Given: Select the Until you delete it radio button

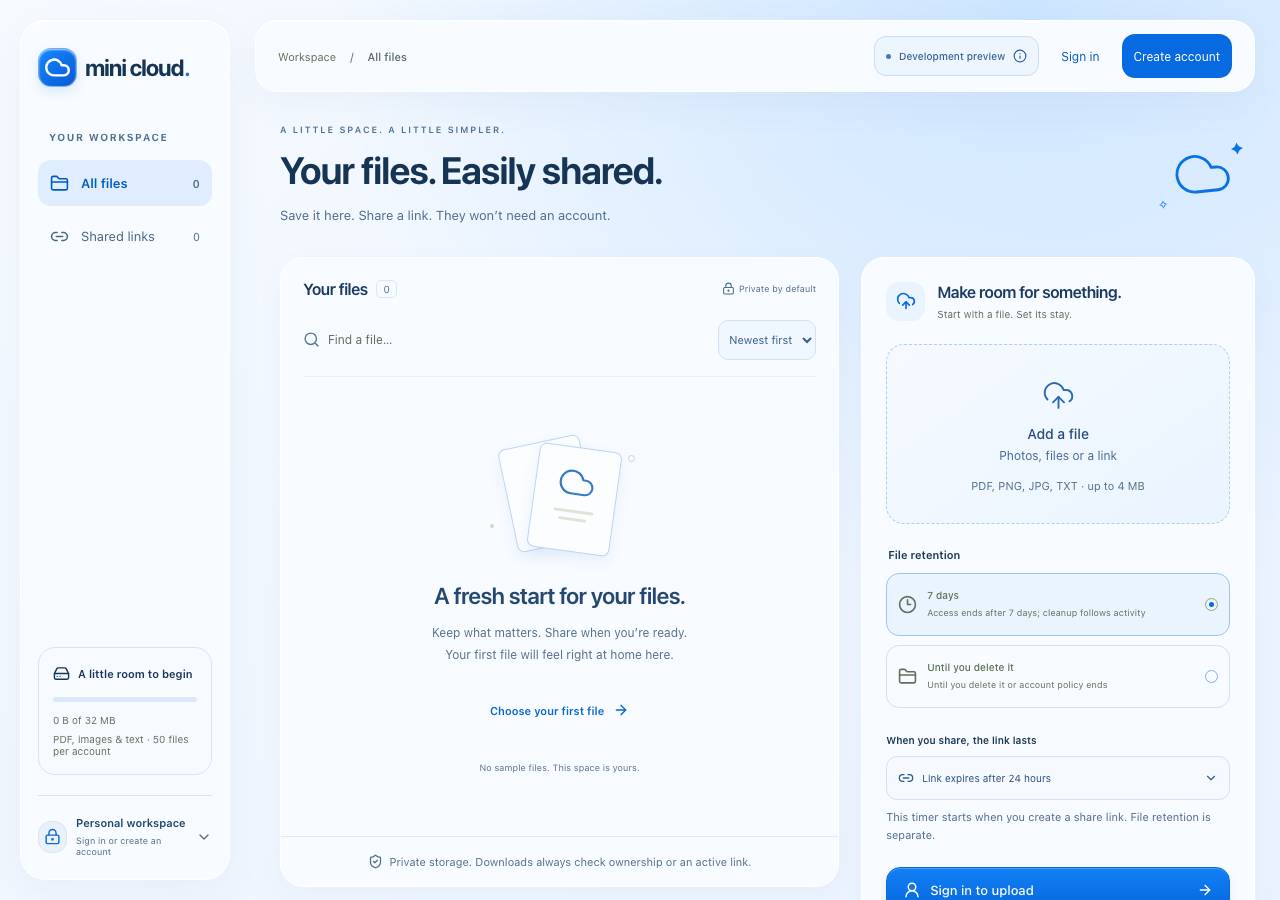Looking at the screenshot, I should [1211, 676].
